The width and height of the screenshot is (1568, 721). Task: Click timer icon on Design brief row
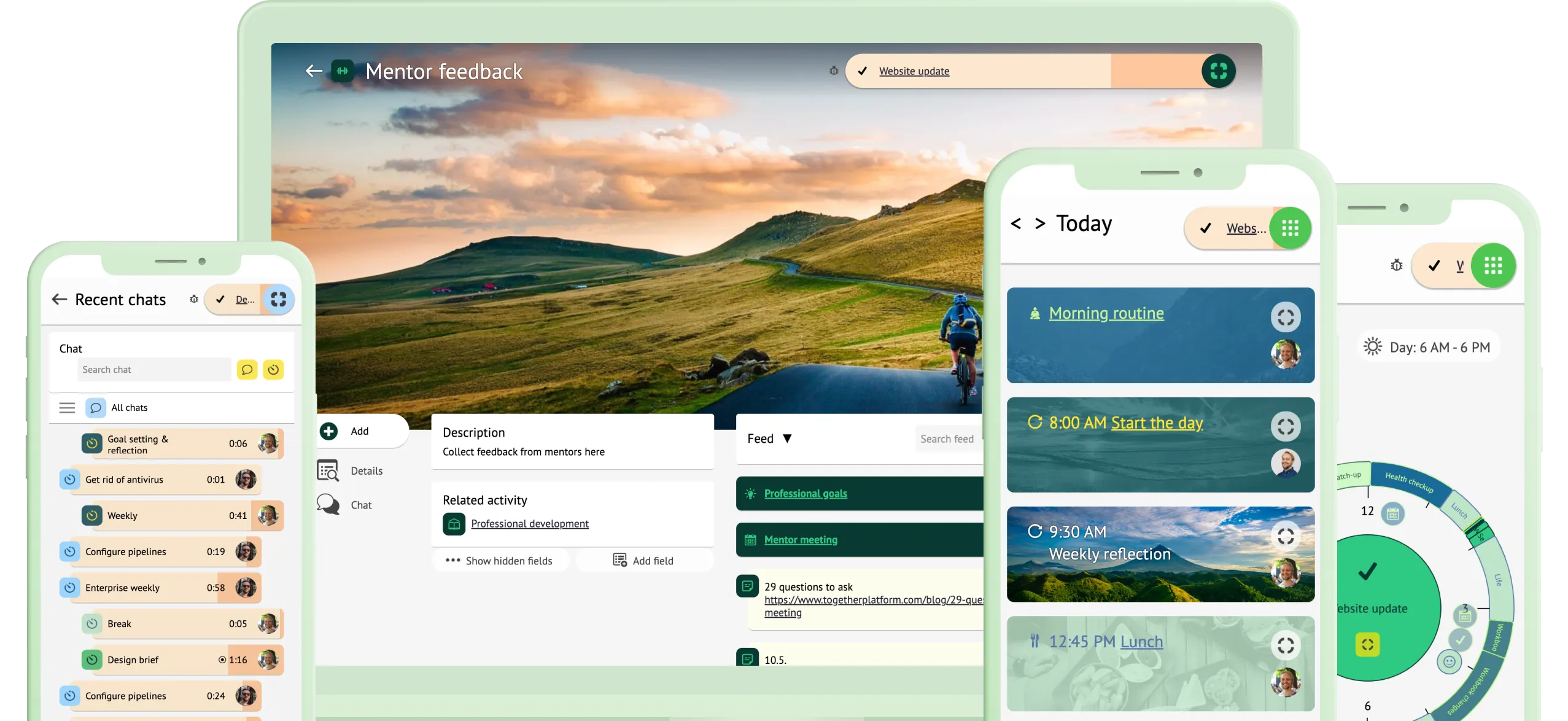tap(92, 660)
